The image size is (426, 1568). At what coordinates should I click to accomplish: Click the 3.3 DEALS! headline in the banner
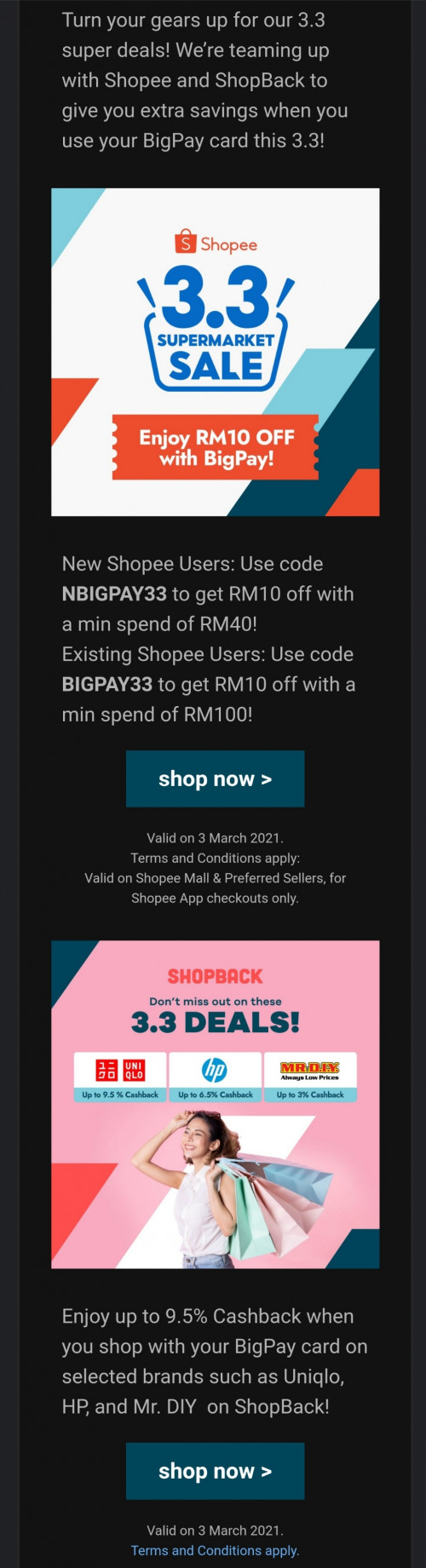215,1022
